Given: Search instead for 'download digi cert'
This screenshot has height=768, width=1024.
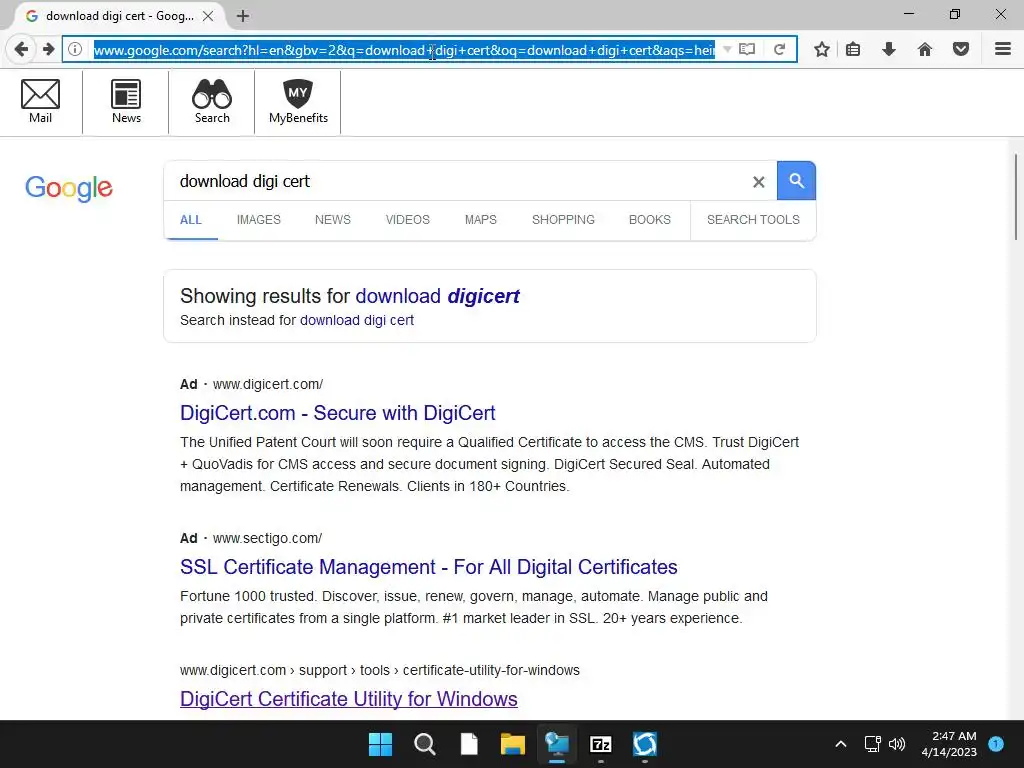Looking at the screenshot, I should point(357,321).
